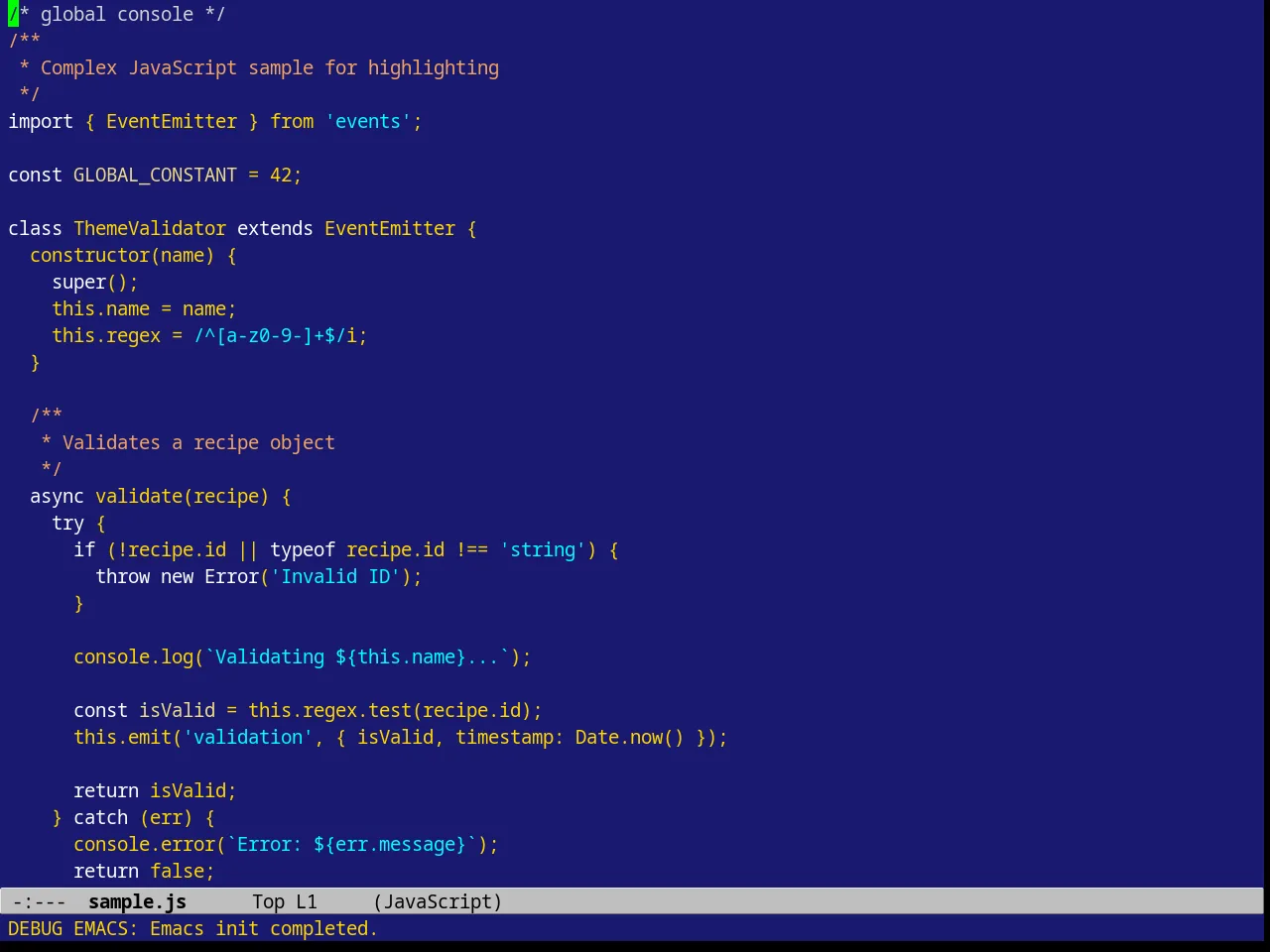
Task: Click the buffer name sample.js in mode line
Action: 137,901
